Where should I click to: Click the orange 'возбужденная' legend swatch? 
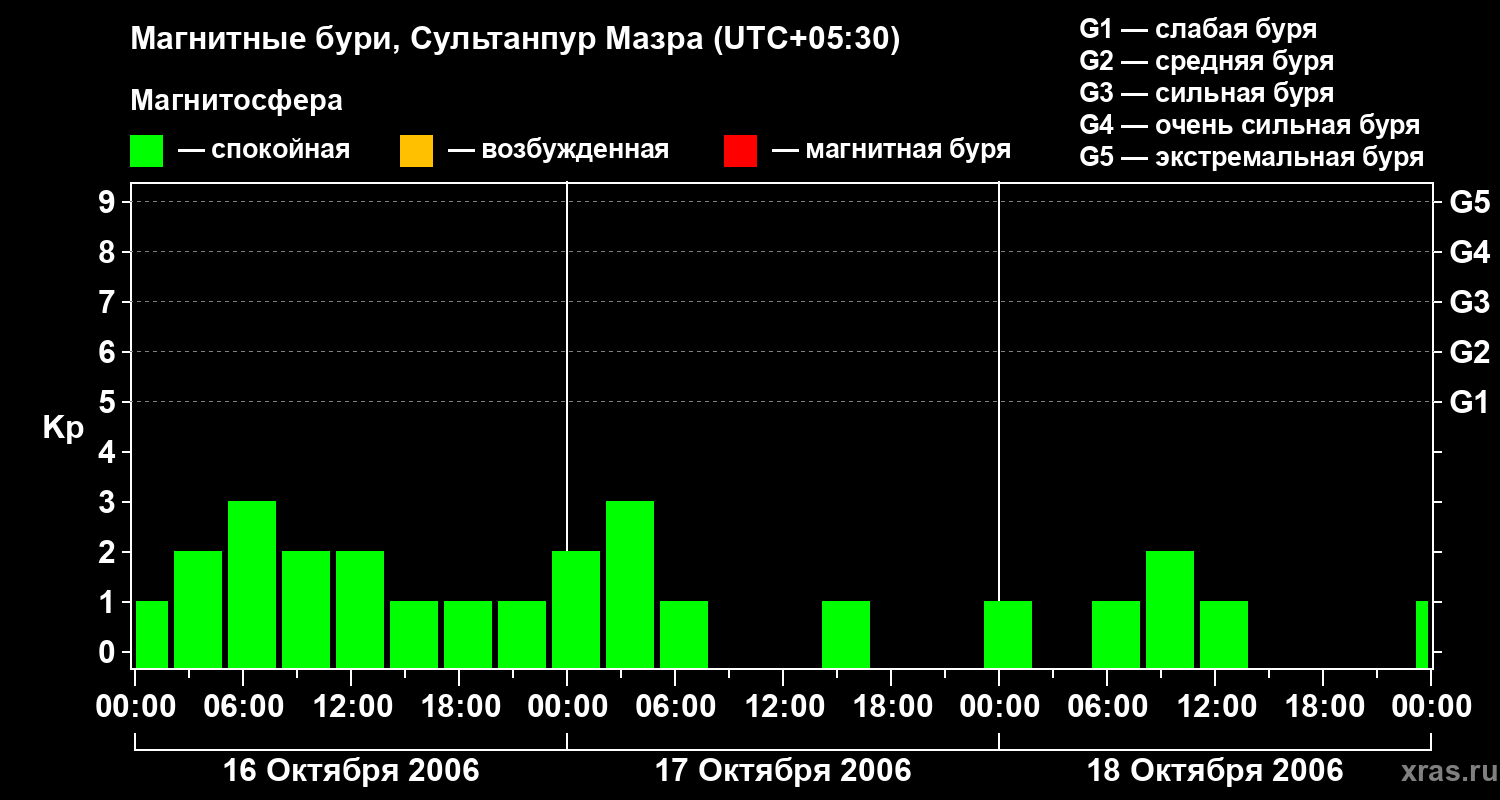tap(416, 150)
